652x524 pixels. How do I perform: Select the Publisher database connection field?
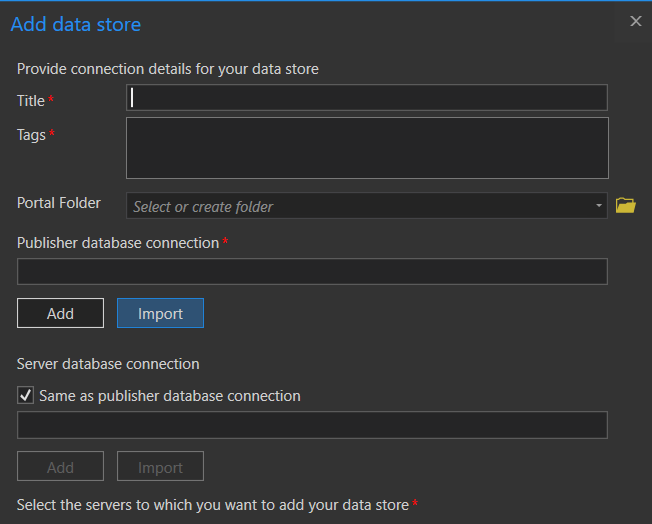pos(312,271)
